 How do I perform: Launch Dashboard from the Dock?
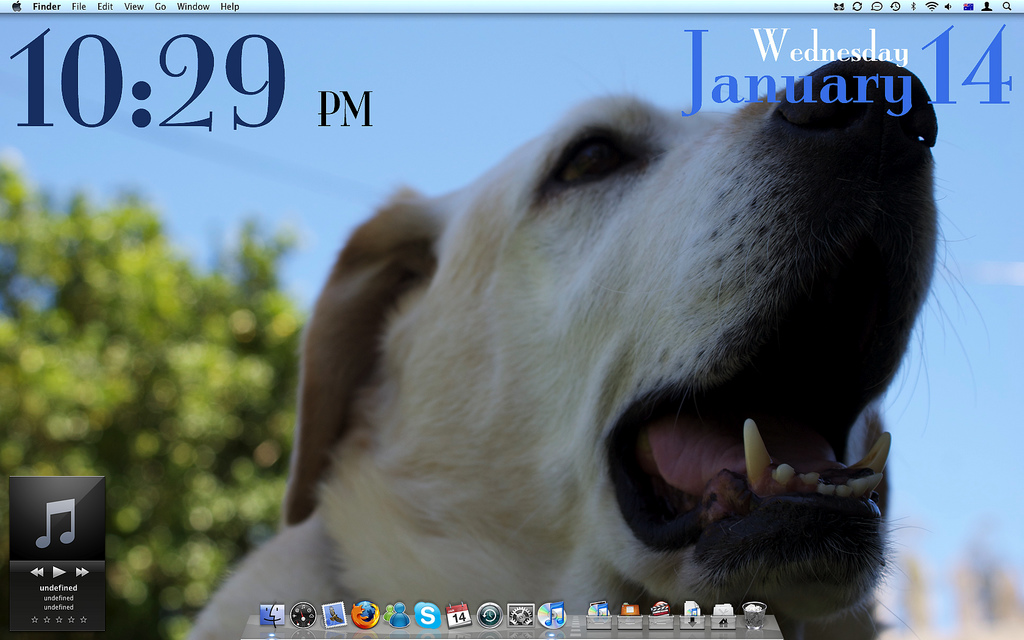303,615
